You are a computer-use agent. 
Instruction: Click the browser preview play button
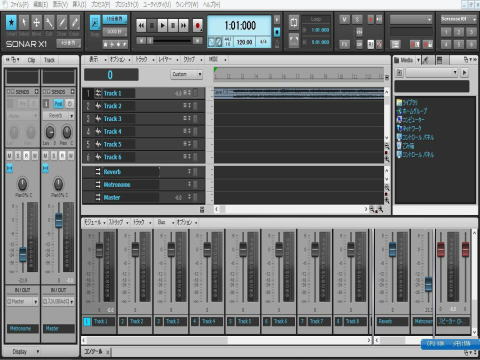465,72
